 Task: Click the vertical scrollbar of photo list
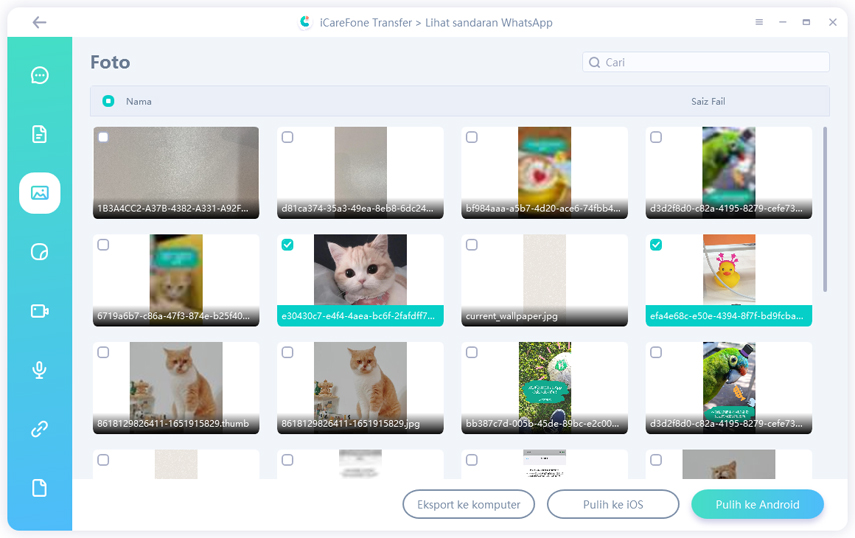pos(825,208)
